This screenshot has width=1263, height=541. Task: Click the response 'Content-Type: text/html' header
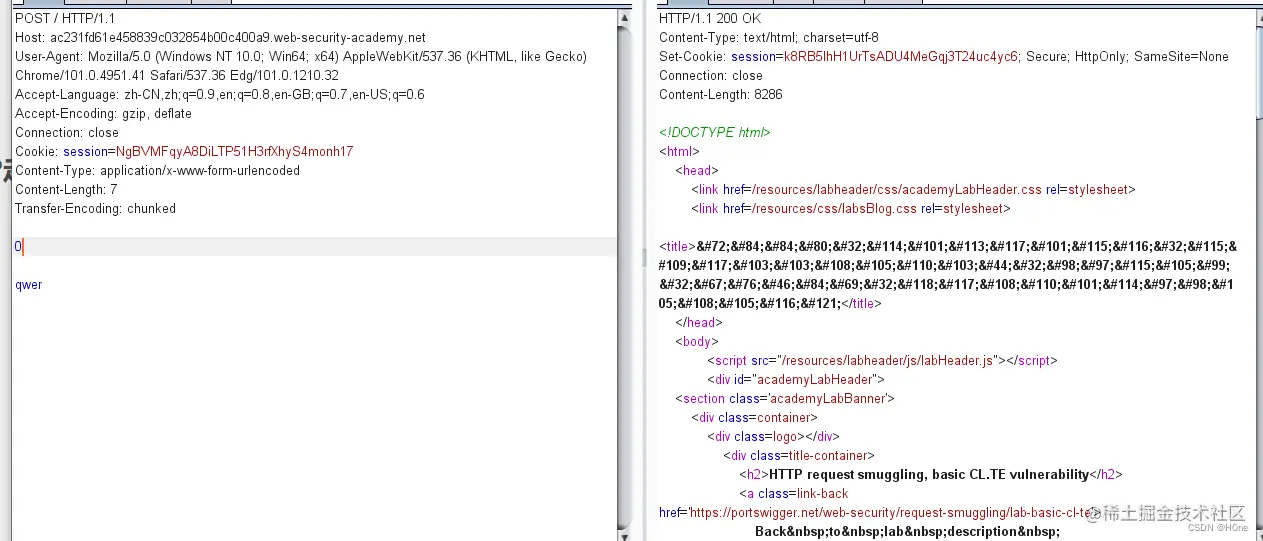[x=769, y=38]
